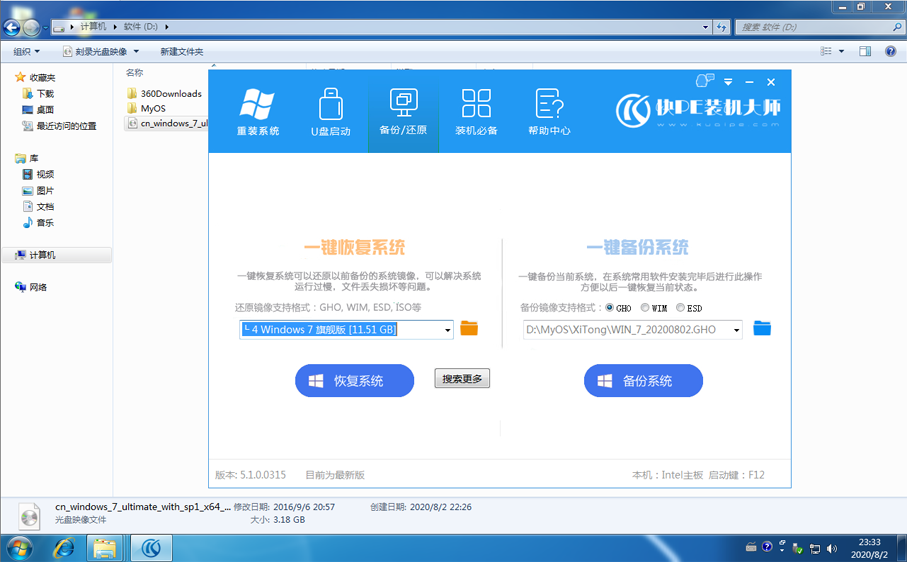907x562 pixels.
Task: Click the 搜索更多 button
Action: 462,378
